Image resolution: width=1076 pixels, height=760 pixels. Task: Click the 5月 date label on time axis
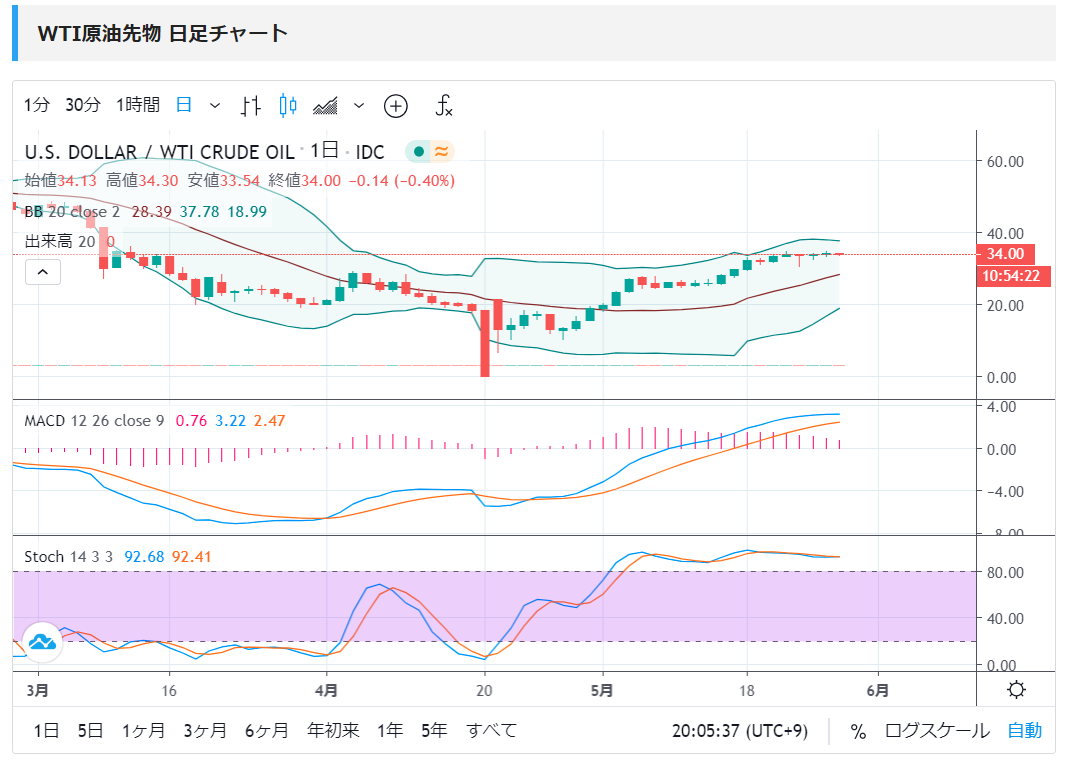602,690
